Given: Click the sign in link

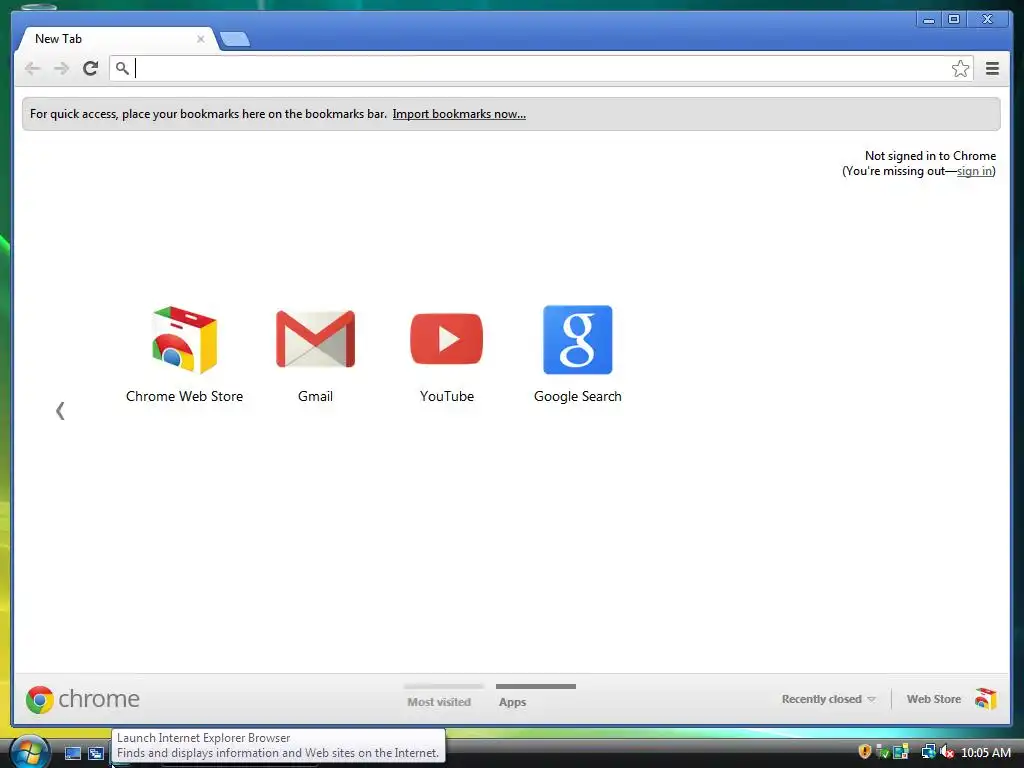Looking at the screenshot, I should click(974, 171).
